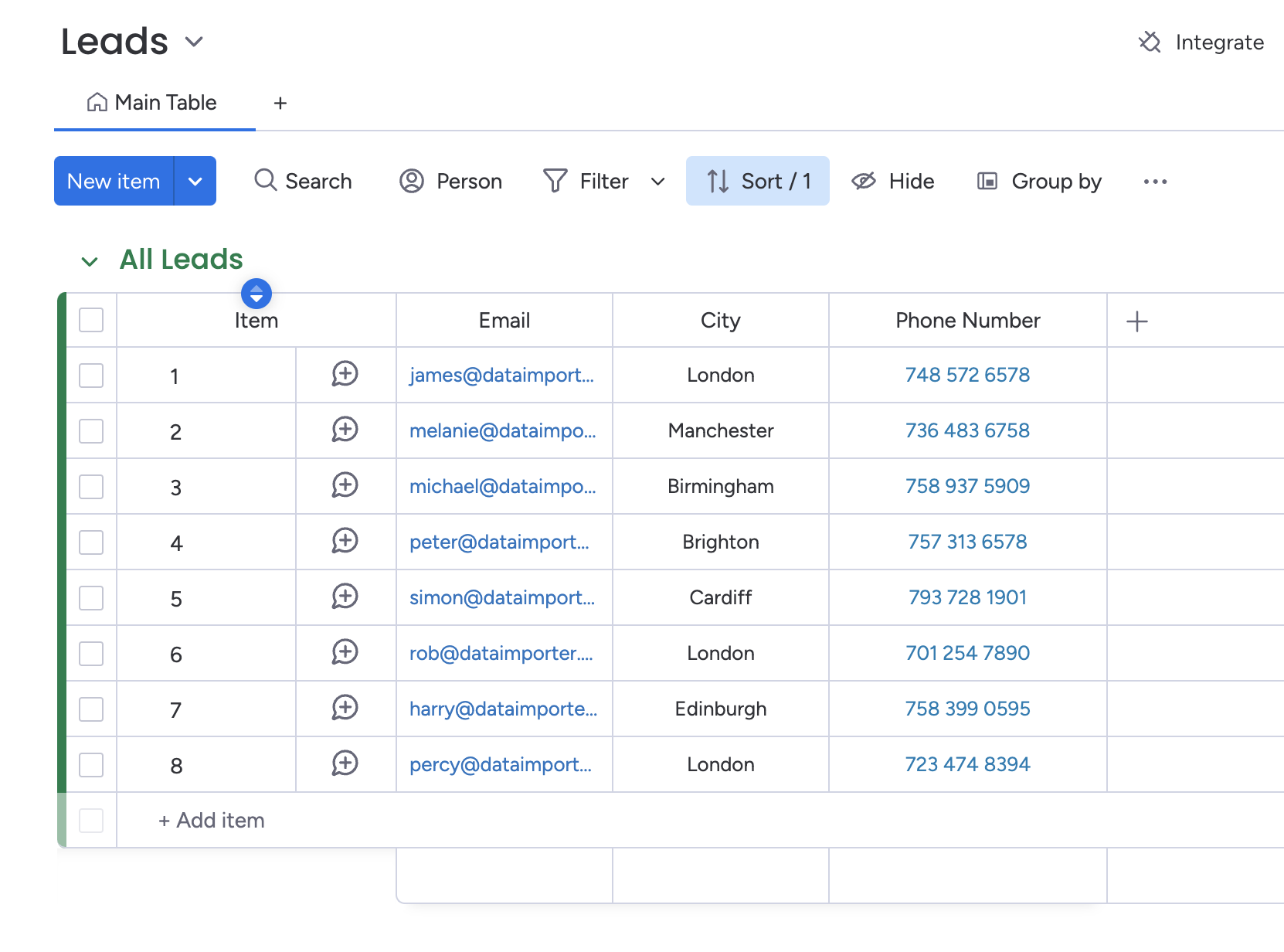The height and width of the screenshot is (952, 1284).
Task: Click the Birmingham city cell
Action: pyautogui.click(x=721, y=486)
